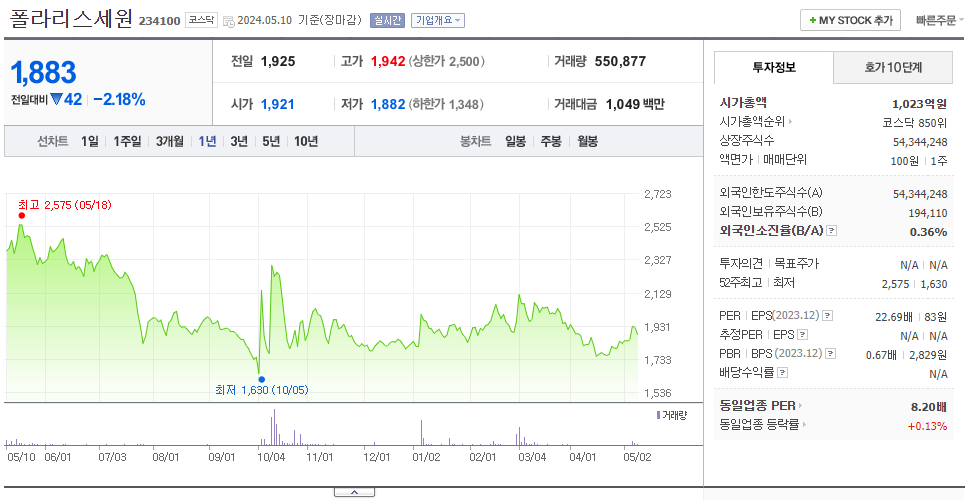968x500 pixels.
Task: Click the help icon next to PBR BPS(2023.12)
Action: tap(830, 354)
